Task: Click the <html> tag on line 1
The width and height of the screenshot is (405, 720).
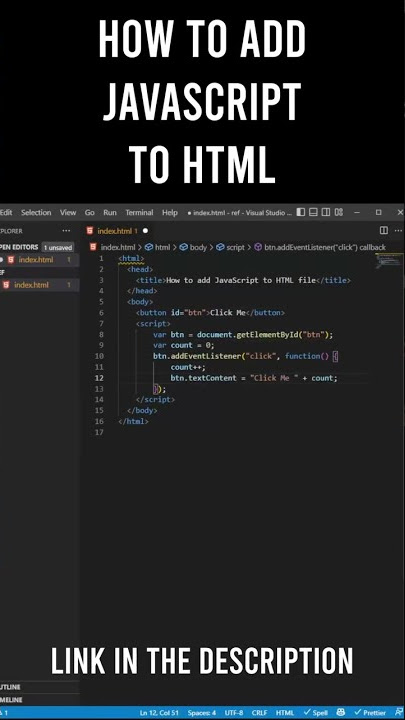Action: click(x=131, y=259)
